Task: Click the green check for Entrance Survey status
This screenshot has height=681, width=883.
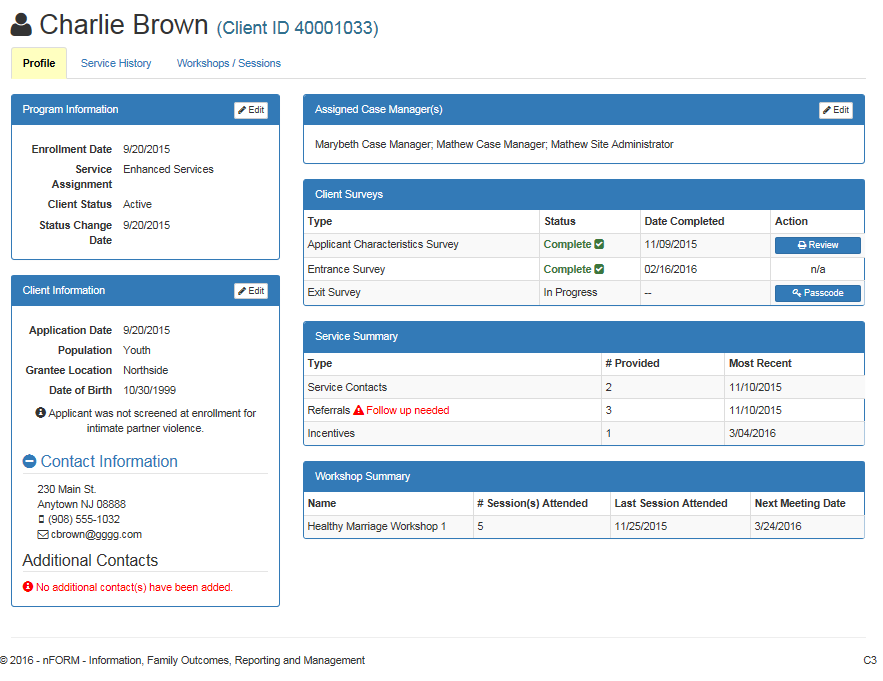Action: [599, 269]
